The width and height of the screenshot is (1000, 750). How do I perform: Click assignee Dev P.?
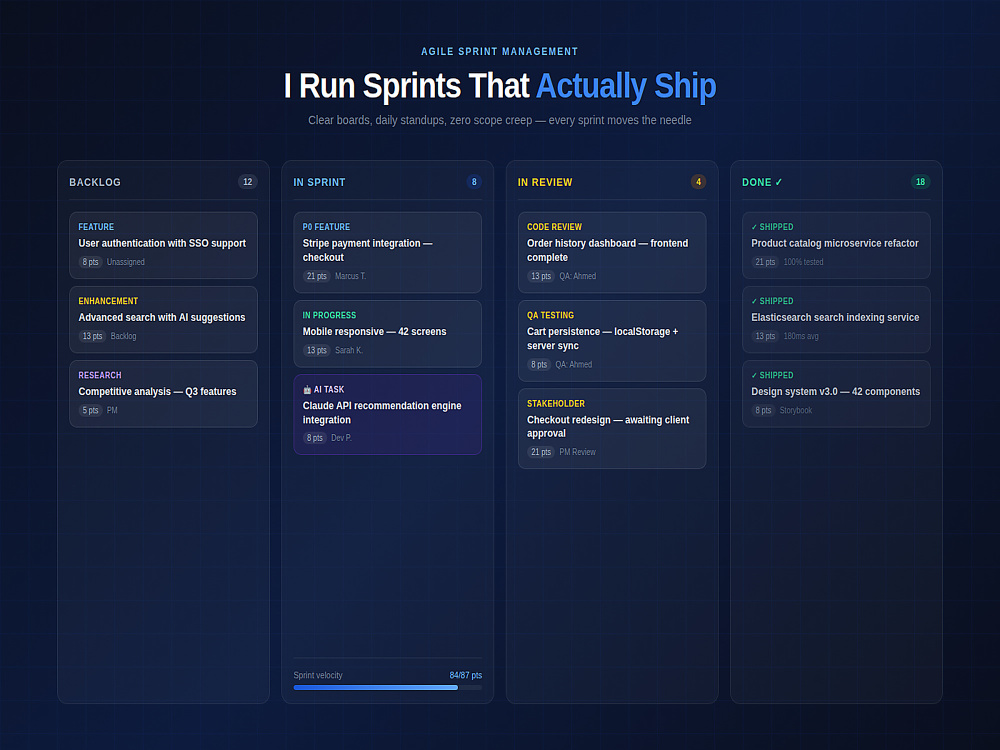pos(341,438)
